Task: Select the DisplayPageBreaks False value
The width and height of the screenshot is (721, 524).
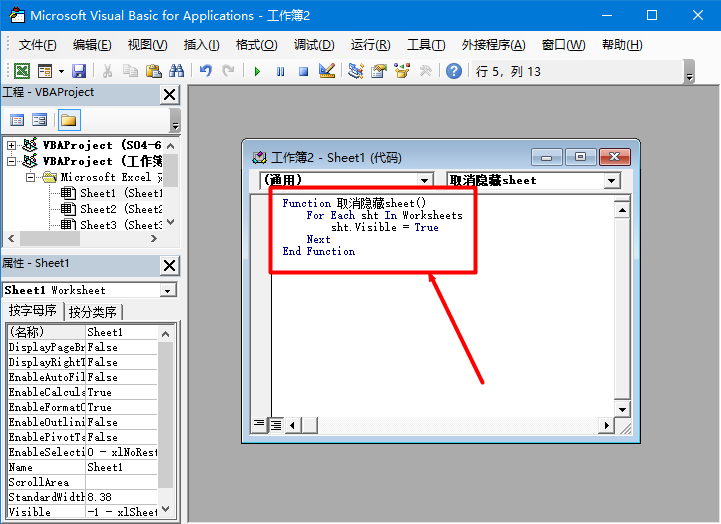Action: [121, 347]
